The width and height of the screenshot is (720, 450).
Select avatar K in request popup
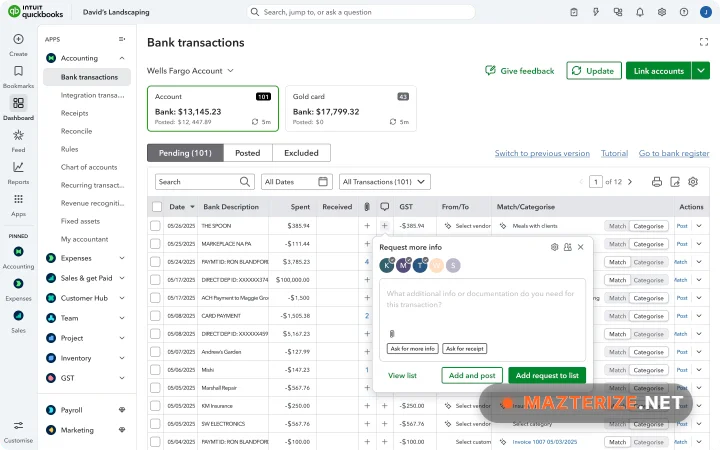pyautogui.click(x=387, y=265)
